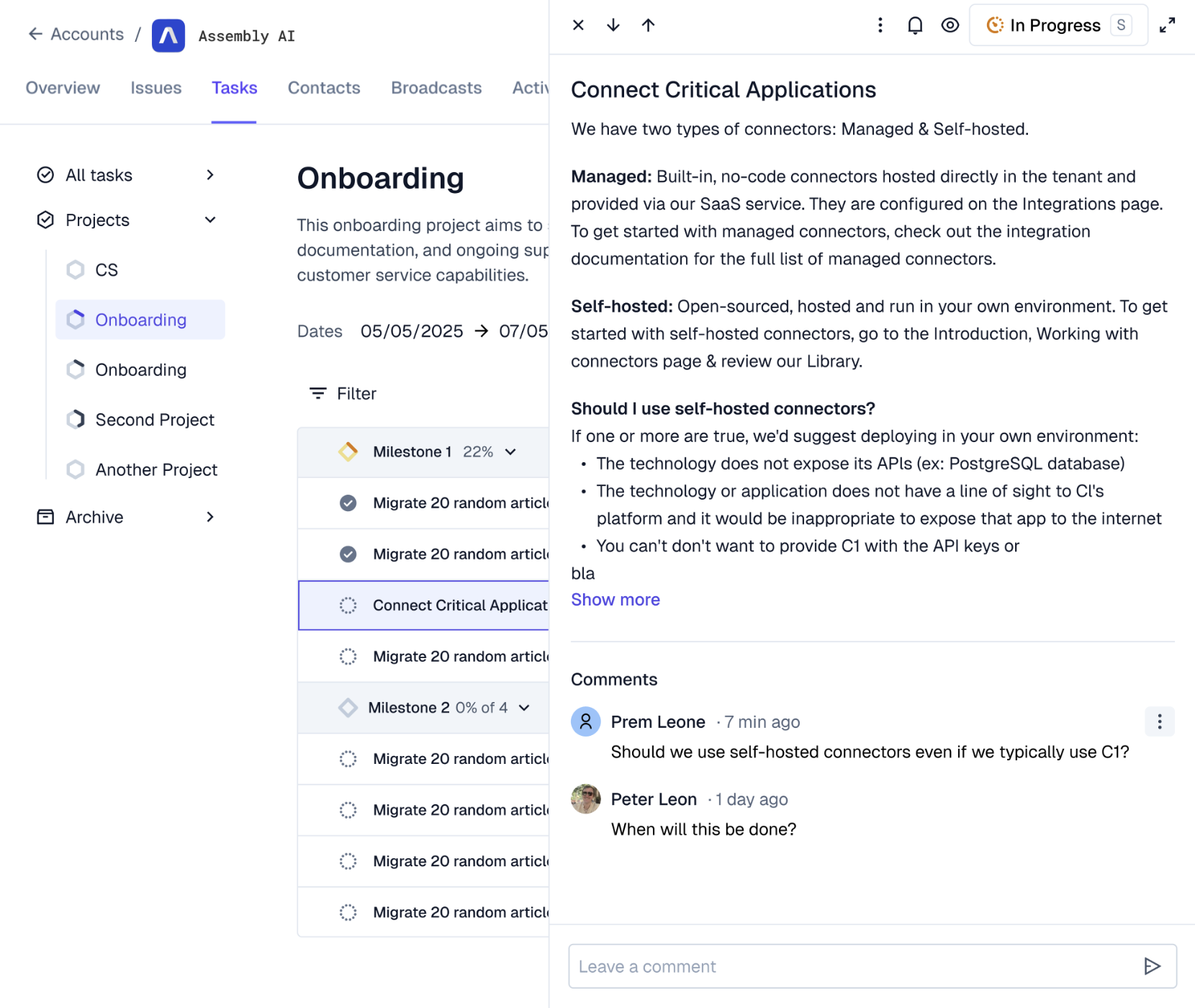Uncheck the second completed Migrate task
This screenshot has width=1195, height=1008.
click(x=348, y=554)
